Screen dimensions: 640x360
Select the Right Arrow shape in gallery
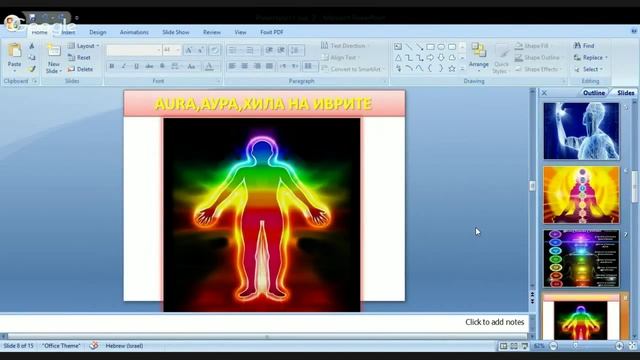[430, 58]
